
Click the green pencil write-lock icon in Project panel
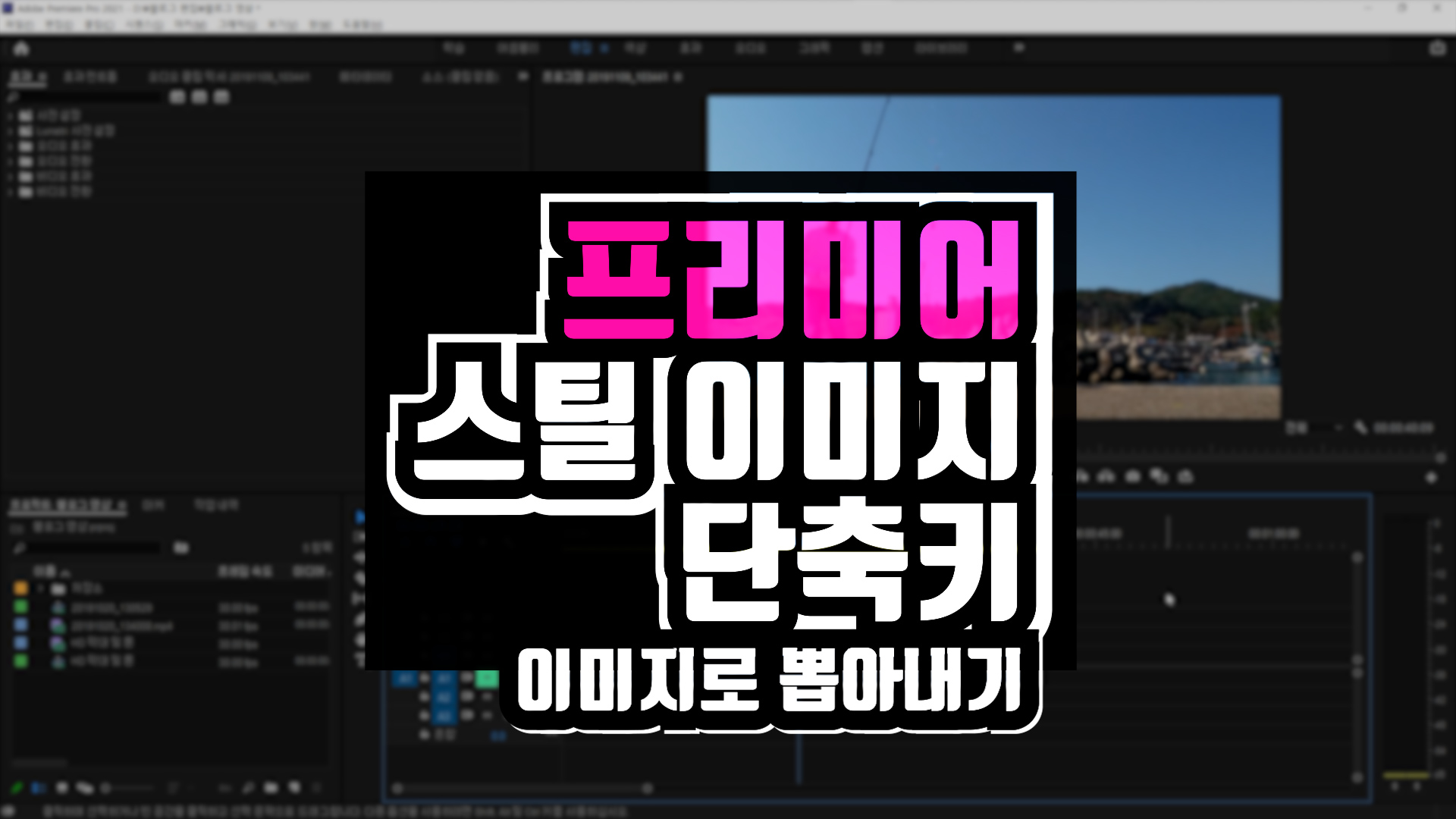click(x=17, y=789)
